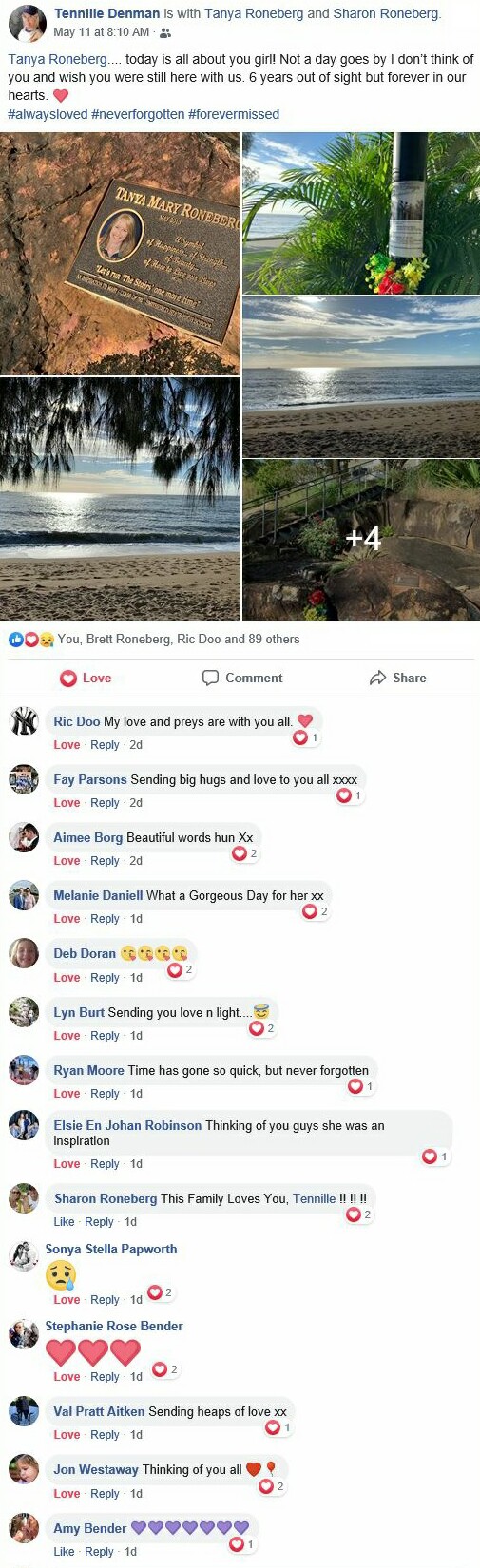Open the memorial plaque photo
Screen dimensions: 480x1568
[120, 254]
